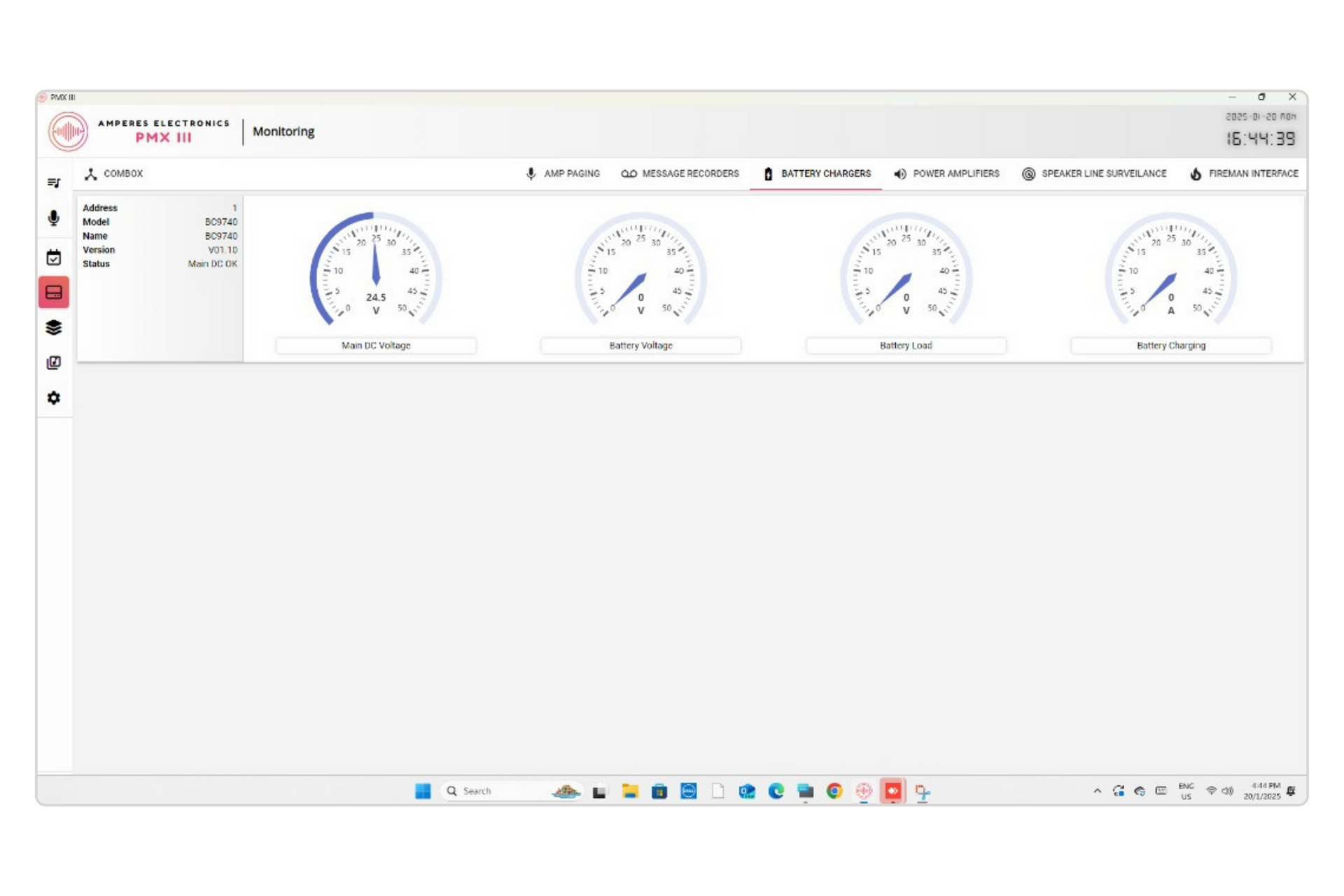The image size is (1344, 896).
Task: Open the music library icon in the sidebar
Action: pos(54,363)
